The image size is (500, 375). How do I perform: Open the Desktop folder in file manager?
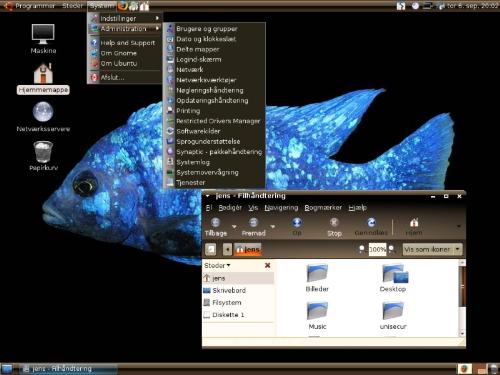393,278
